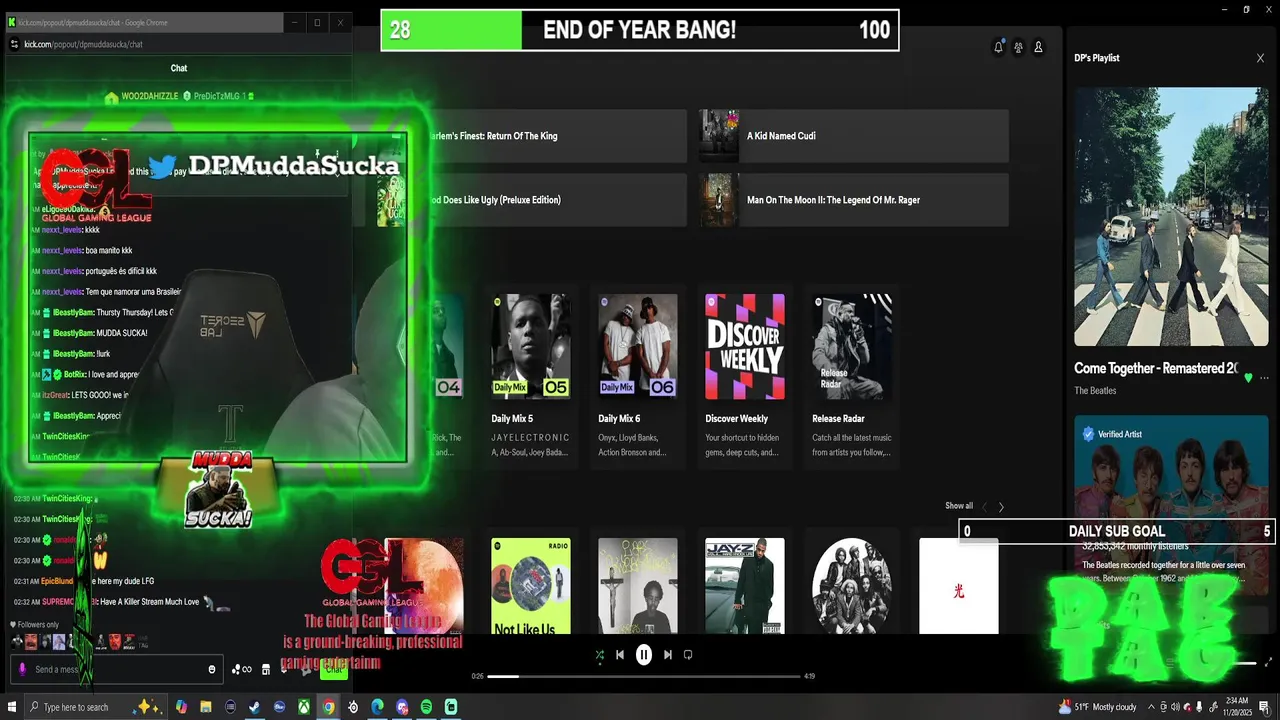The width and height of the screenshot is (1280, 720).
Task: Seek along the song progress bar
Action: 644,676
